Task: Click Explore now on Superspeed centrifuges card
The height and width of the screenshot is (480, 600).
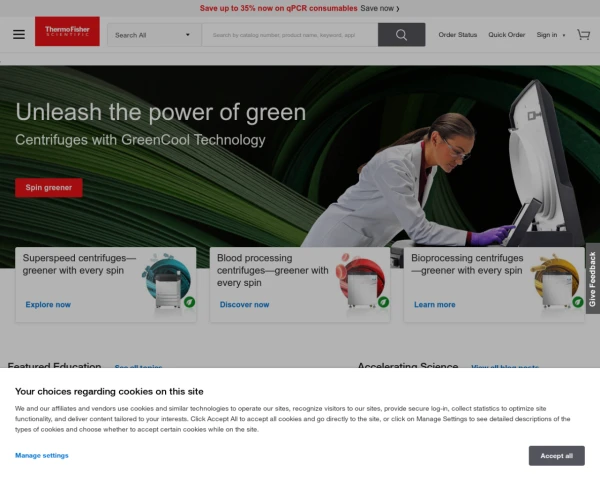Action: click(48, 305)
